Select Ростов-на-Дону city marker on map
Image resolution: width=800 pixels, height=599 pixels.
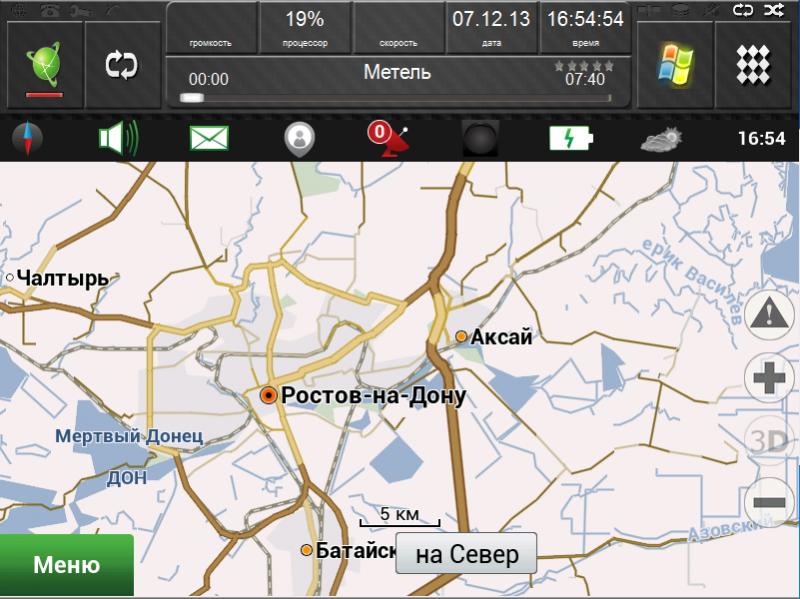coord(268,395)
